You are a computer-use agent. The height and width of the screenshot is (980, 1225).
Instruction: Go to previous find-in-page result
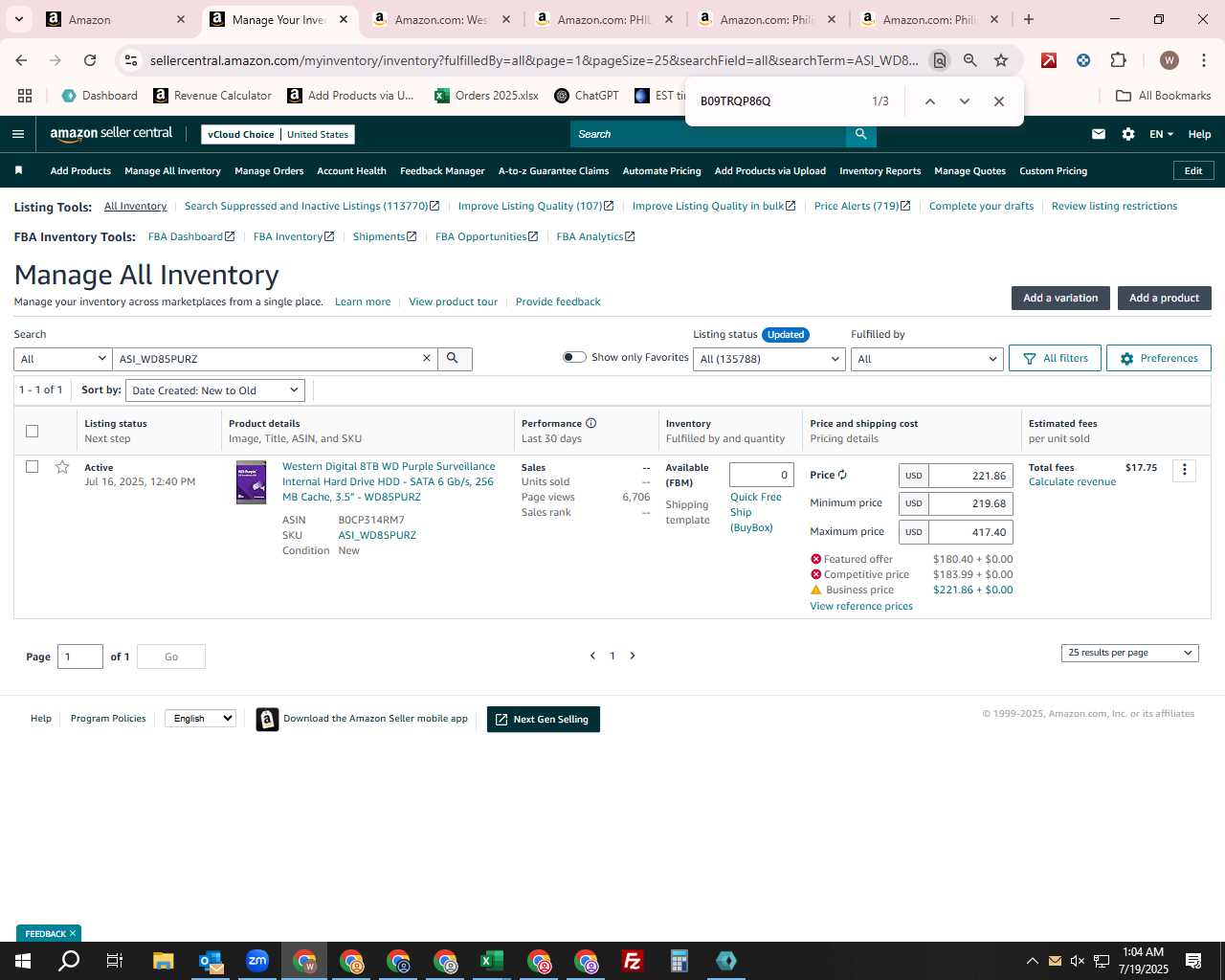pyautogui.click(x=929, y=101)
